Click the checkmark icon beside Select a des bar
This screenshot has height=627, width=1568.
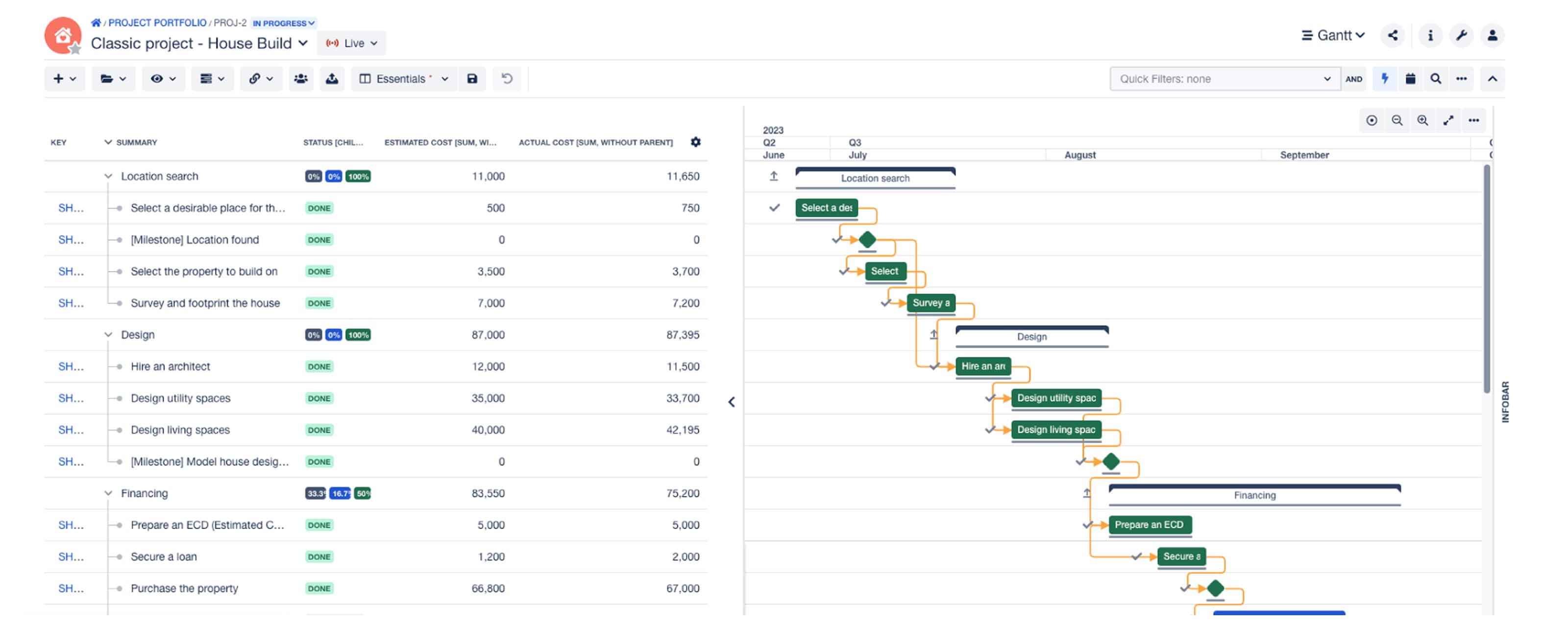point(774,208)
